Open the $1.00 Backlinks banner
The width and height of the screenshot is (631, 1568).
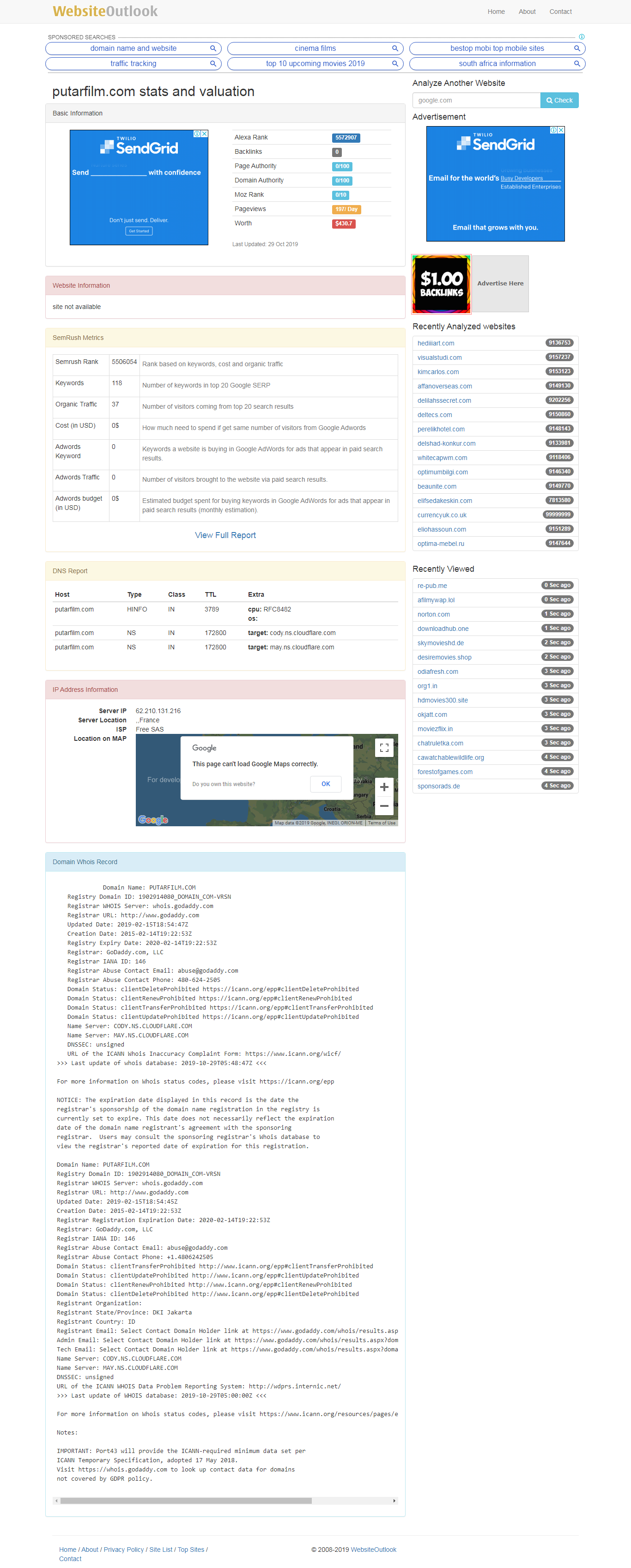pos(441,284)
